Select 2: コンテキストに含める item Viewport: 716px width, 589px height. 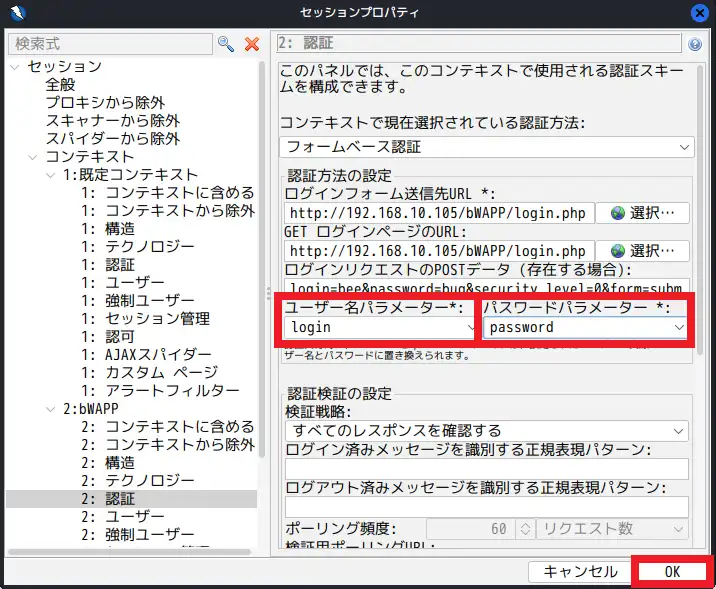pos(168,427)
